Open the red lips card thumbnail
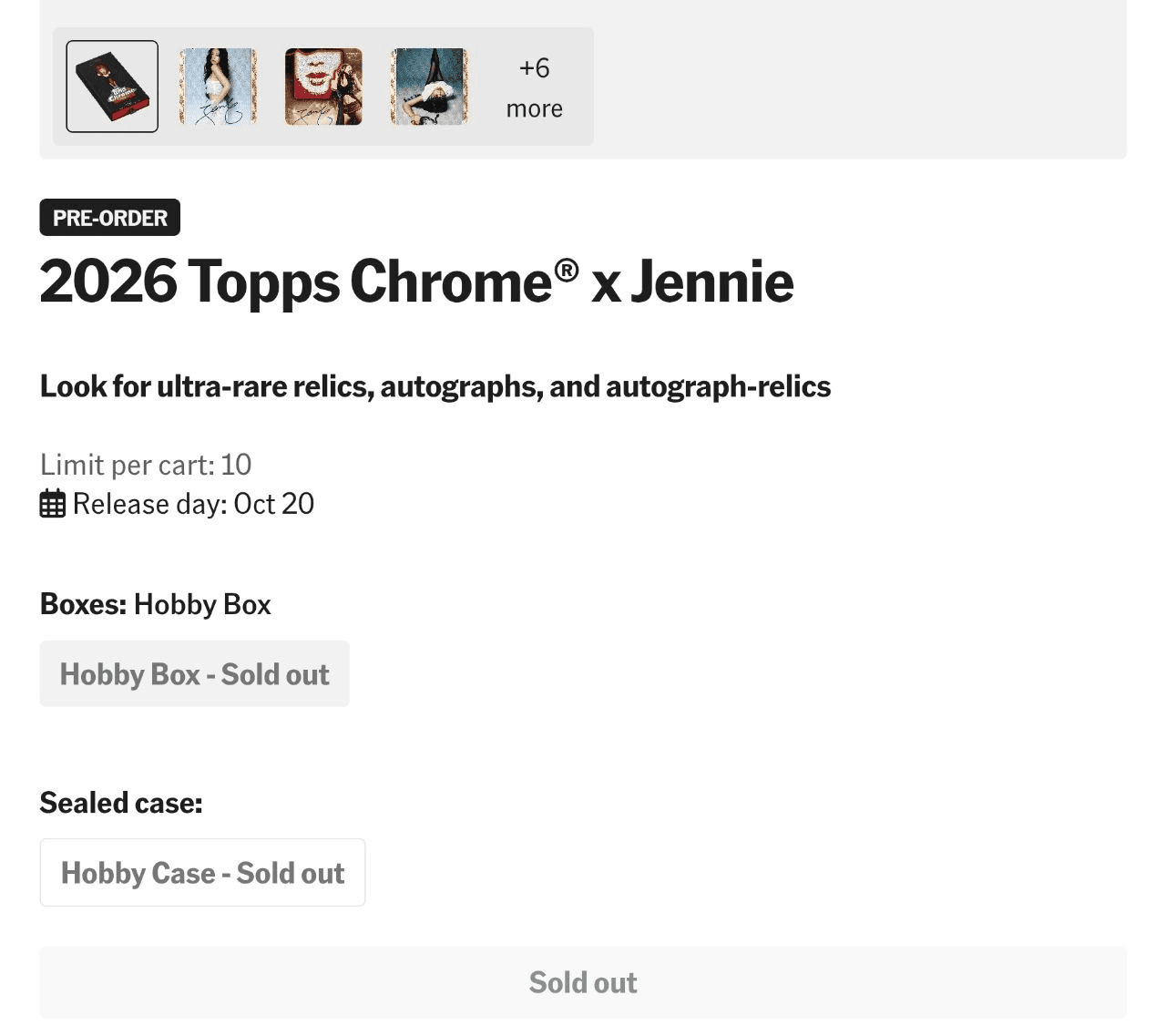This screenshot has height=1036, width=1166. click(323, 87)
